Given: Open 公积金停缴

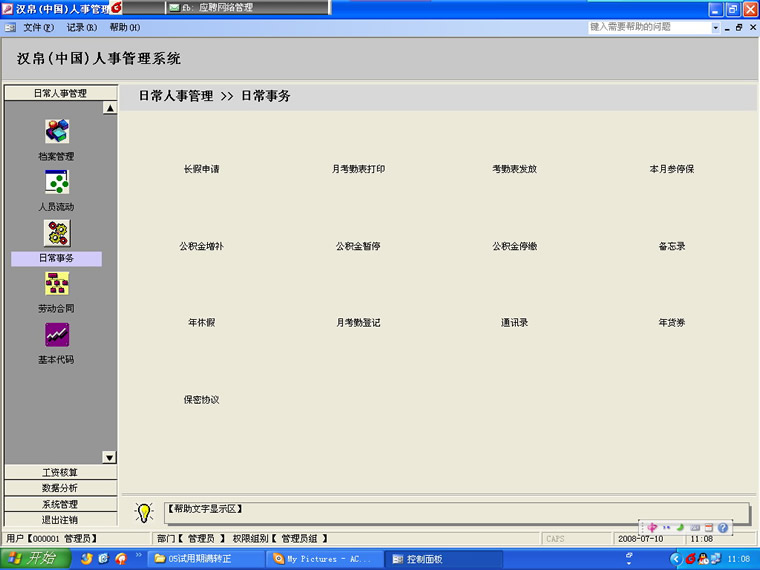Looking at the screenshot, I should (x=515, y=246).
